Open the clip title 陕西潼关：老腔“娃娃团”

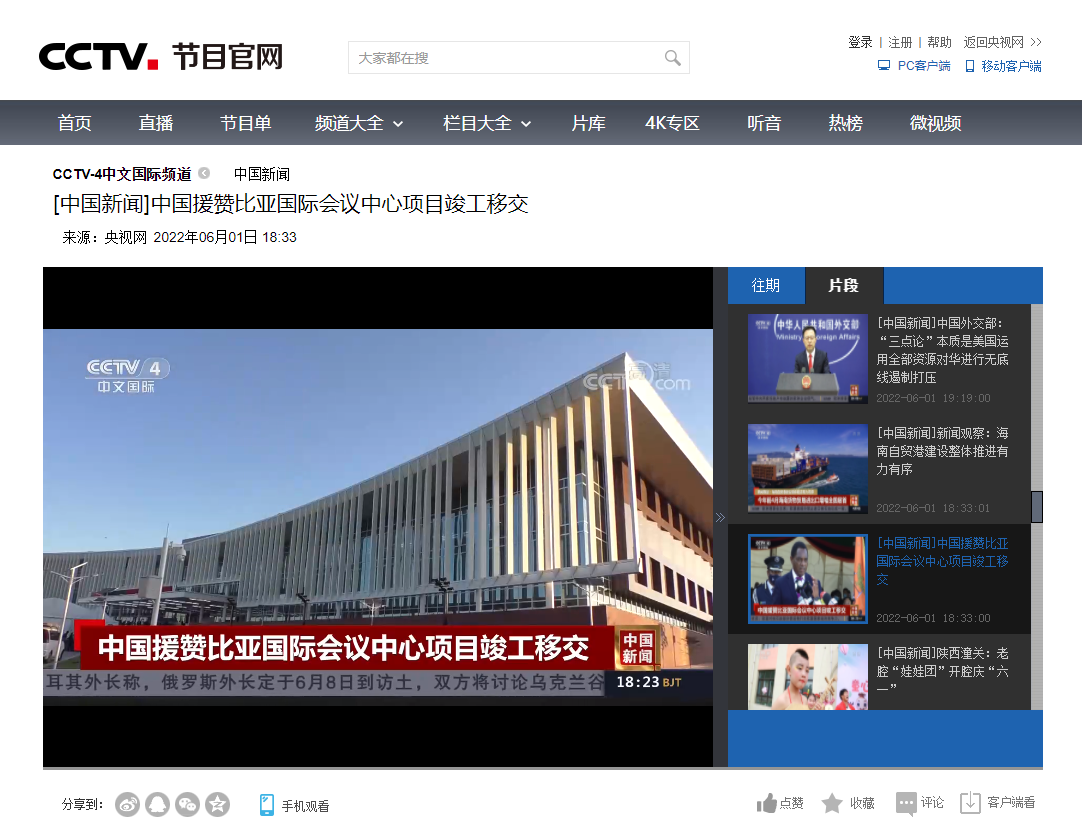pos(943,671)
